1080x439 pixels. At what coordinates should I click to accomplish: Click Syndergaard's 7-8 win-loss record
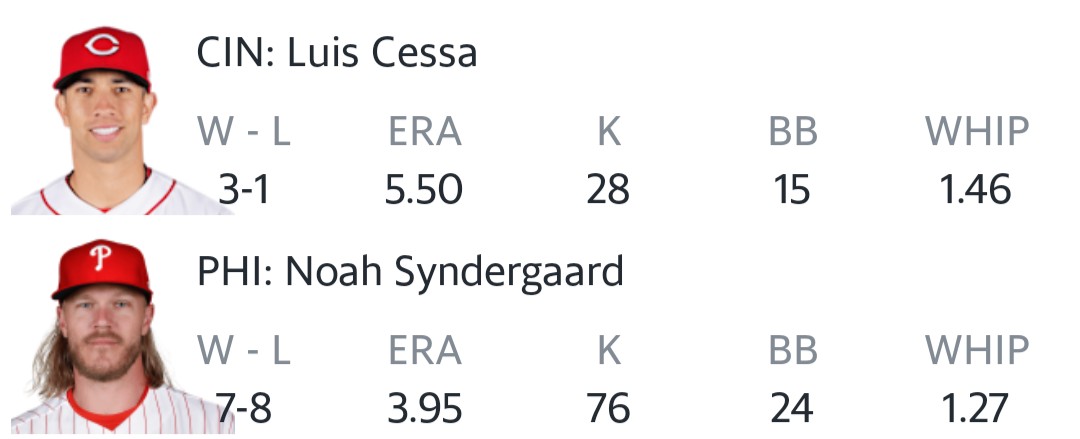(244, 408)
